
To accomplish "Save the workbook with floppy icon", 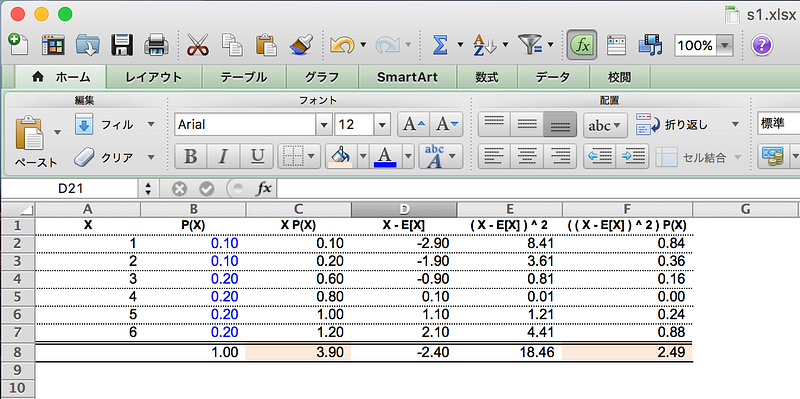I will 122,45.
